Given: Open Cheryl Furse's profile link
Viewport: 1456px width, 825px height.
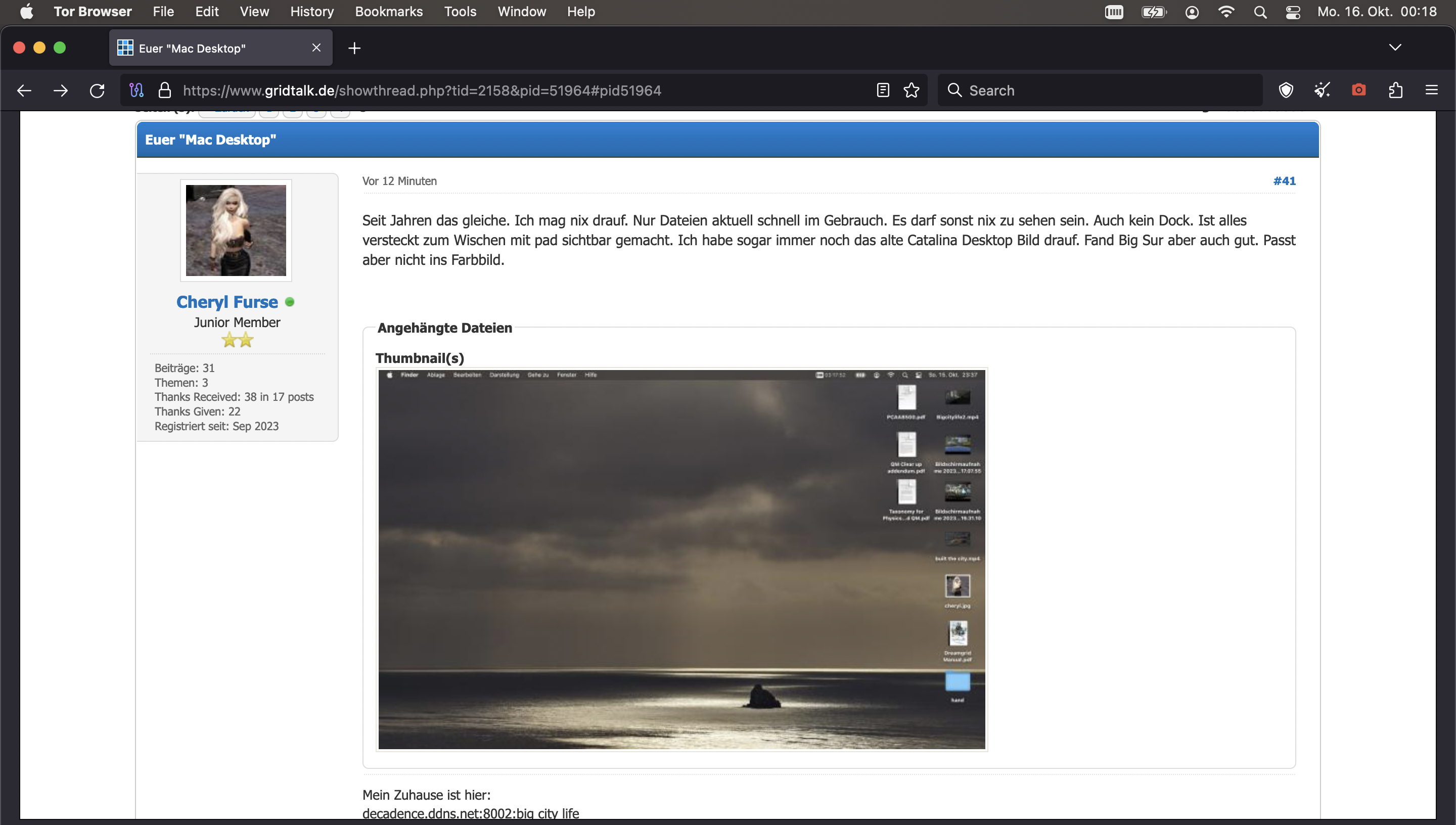Looking at the screenshot, I should tap(226, 302).
